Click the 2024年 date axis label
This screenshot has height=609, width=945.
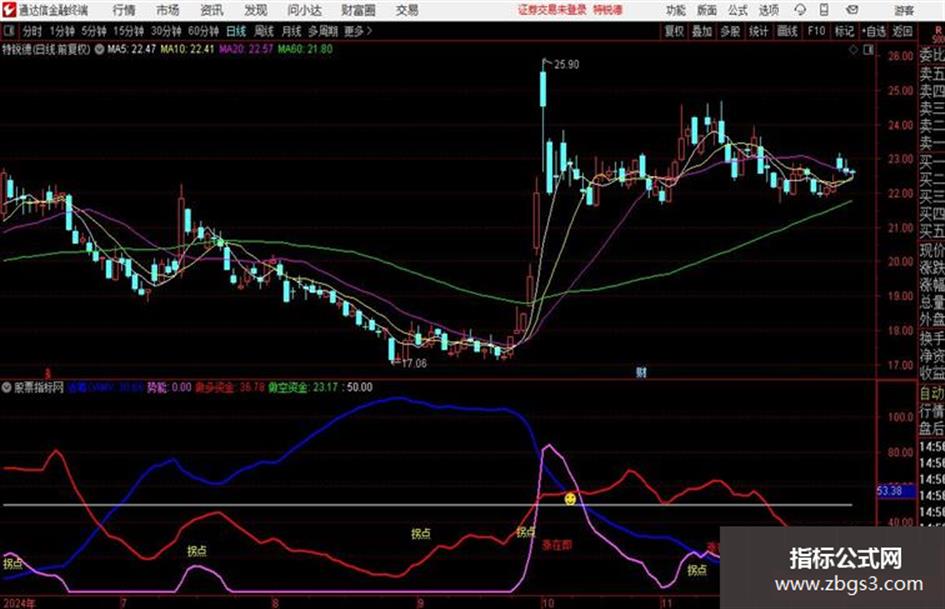19,603
